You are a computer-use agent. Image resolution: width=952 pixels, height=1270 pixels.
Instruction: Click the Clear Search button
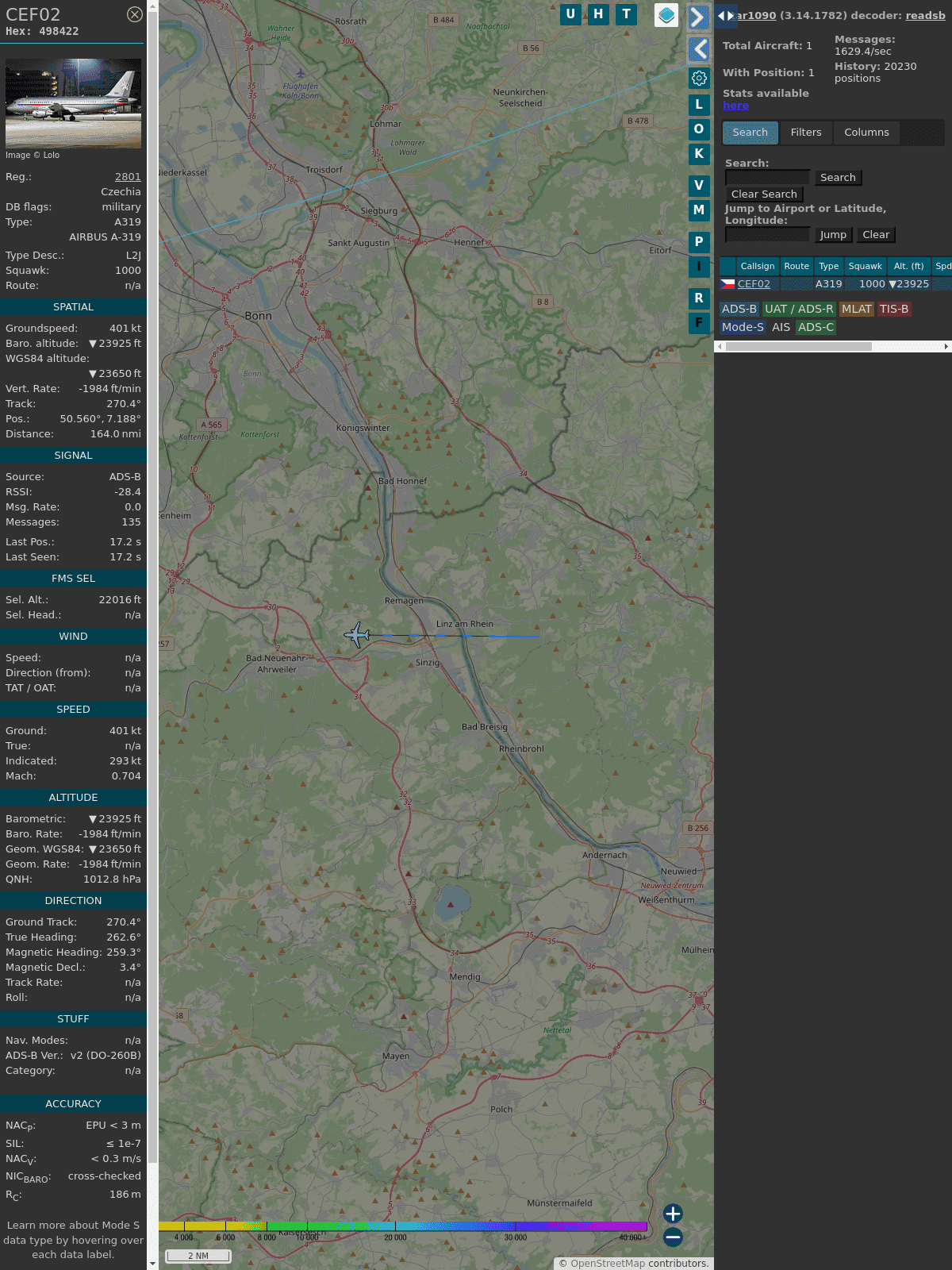coord(764,194)
